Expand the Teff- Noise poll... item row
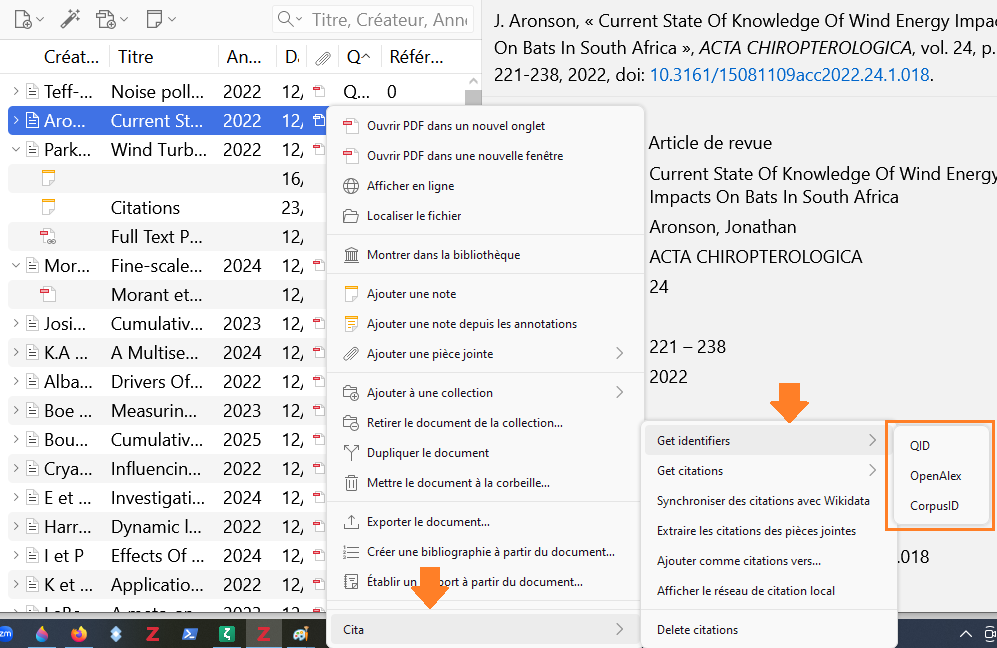Screen dimensions: 997x648 pyautogui.click(x=16, y=92)
